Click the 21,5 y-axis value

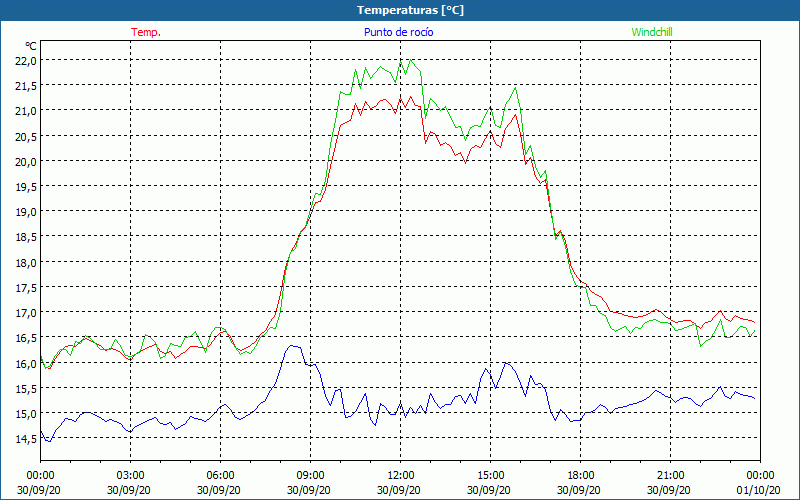pyautogui.click(x=27, y=86)
